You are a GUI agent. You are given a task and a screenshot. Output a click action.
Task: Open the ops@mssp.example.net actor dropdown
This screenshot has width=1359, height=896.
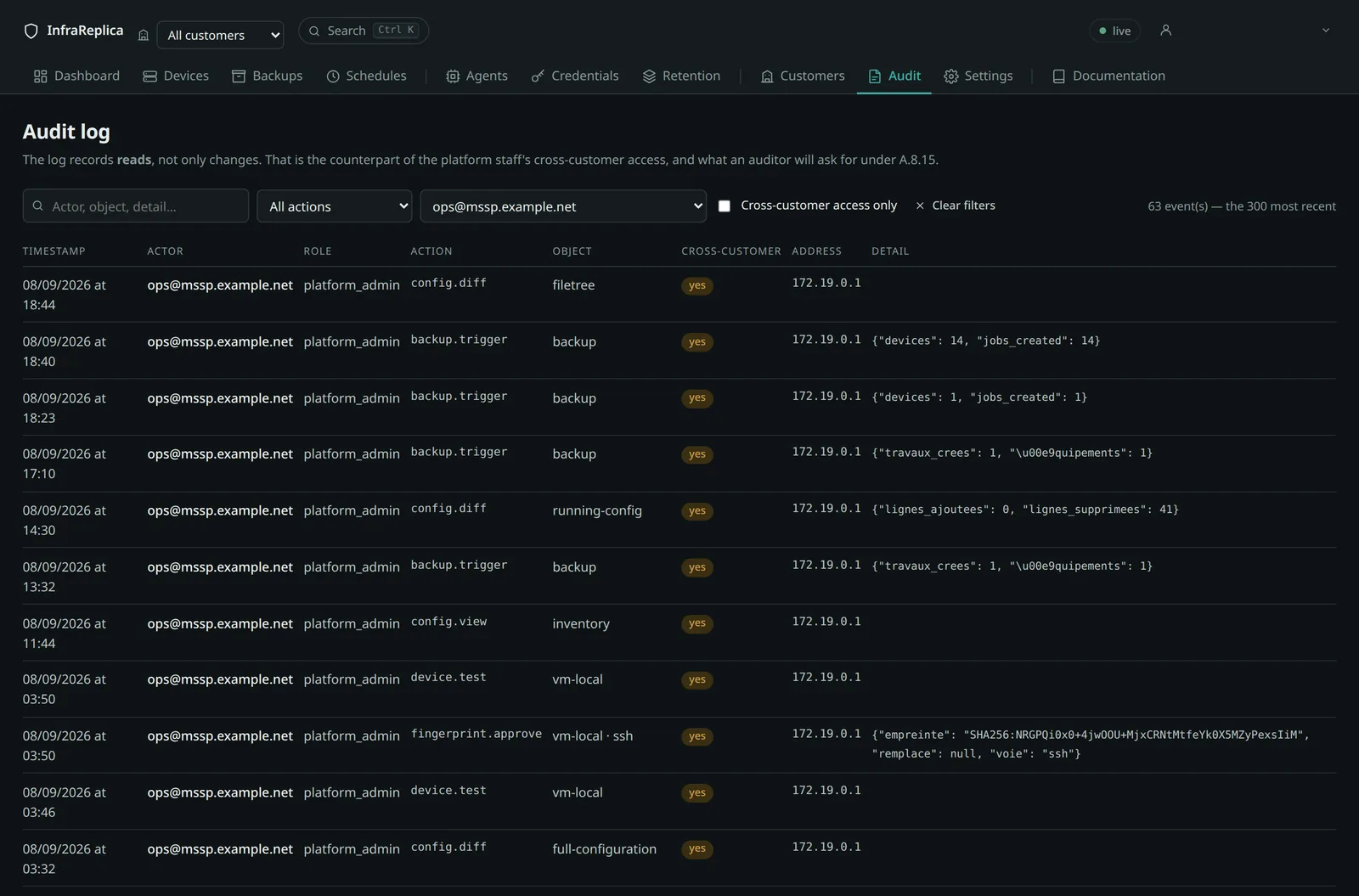click(563, 206)
